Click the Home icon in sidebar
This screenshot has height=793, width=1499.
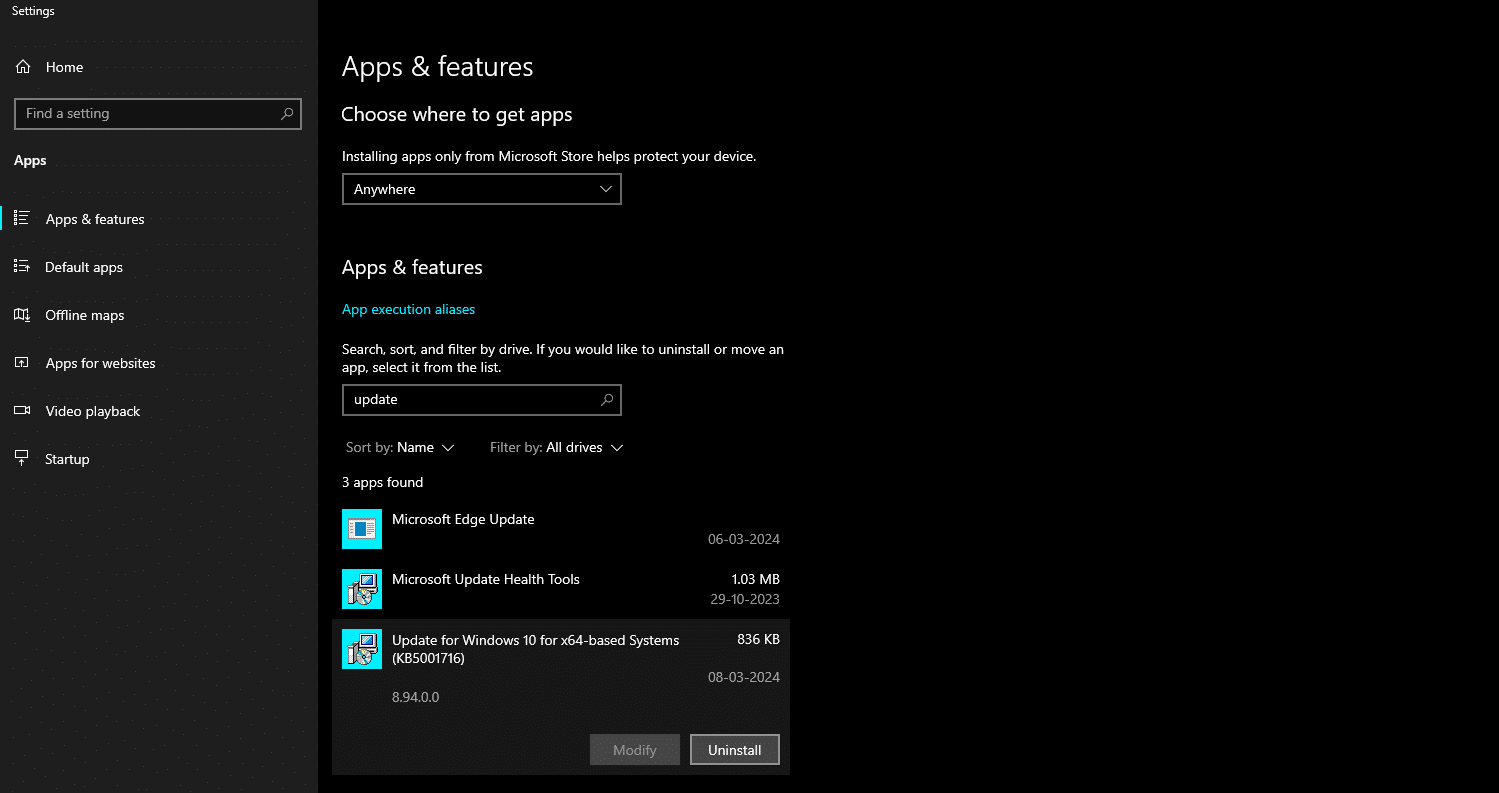click(x=23, y=67)
